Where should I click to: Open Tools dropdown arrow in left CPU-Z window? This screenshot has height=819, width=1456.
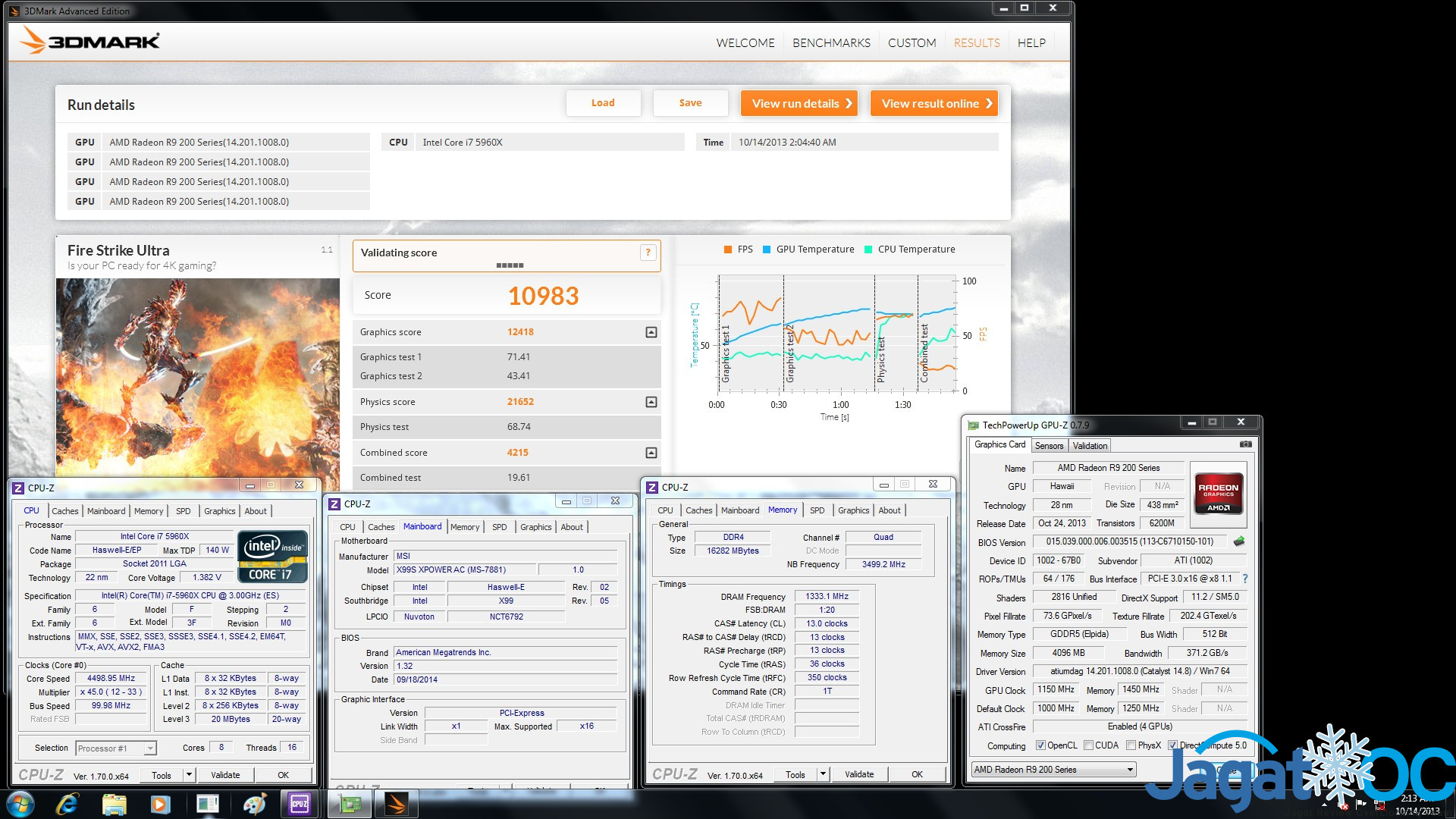(189, 775)
